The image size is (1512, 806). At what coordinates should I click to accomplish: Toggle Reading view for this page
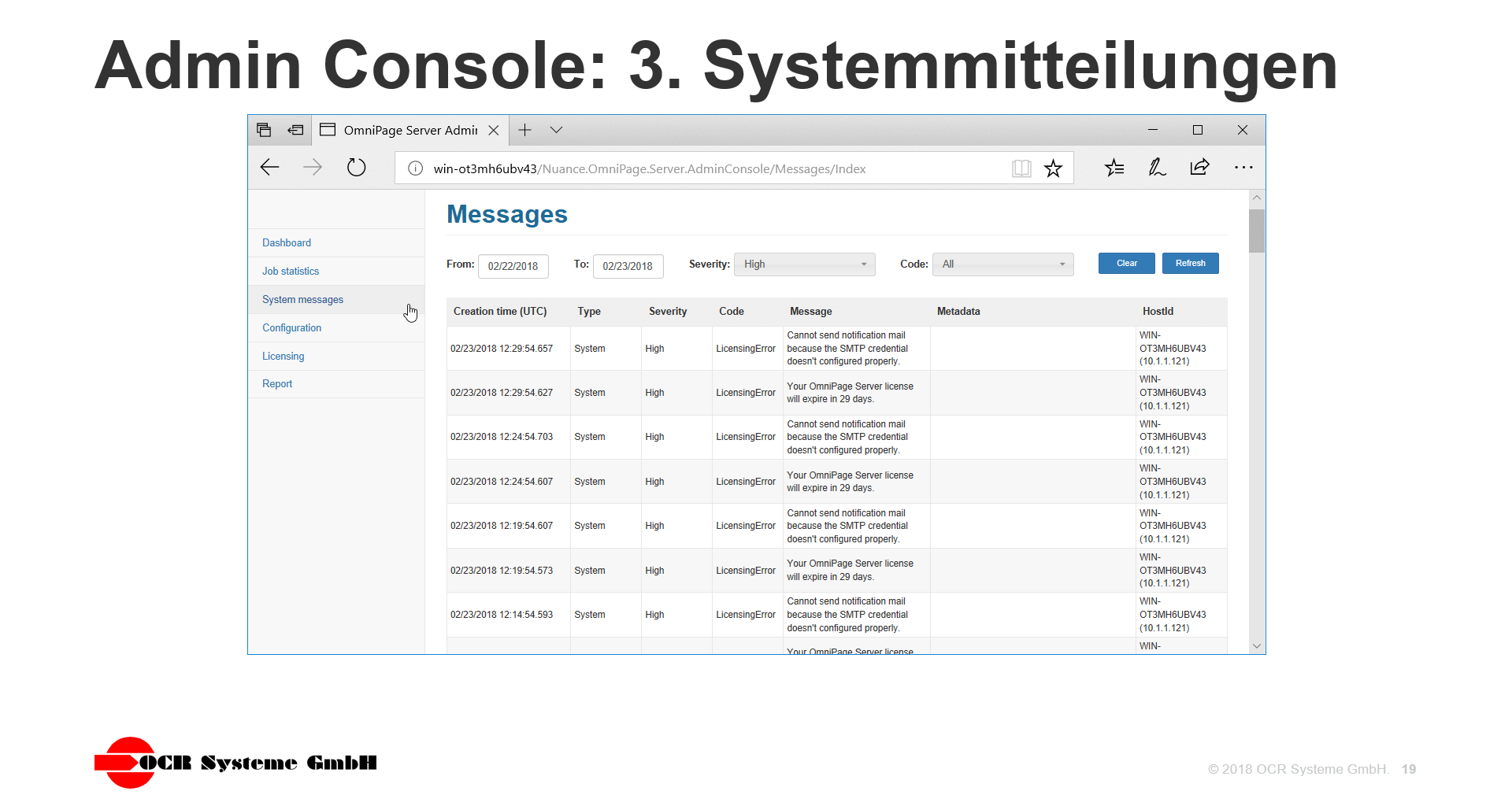[1021, 168]
